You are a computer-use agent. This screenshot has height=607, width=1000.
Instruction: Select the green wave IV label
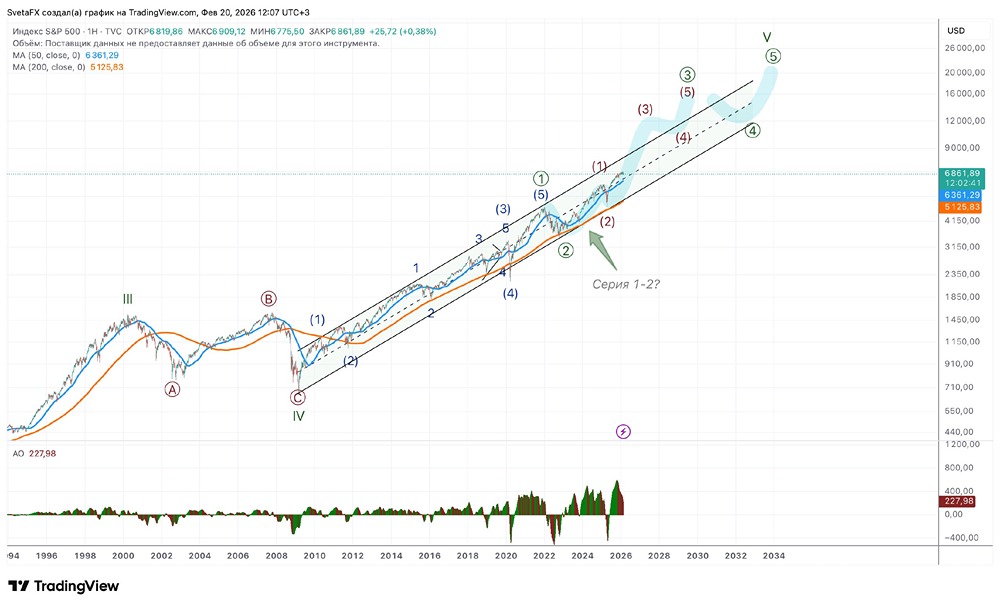click(x=298, y=416)
